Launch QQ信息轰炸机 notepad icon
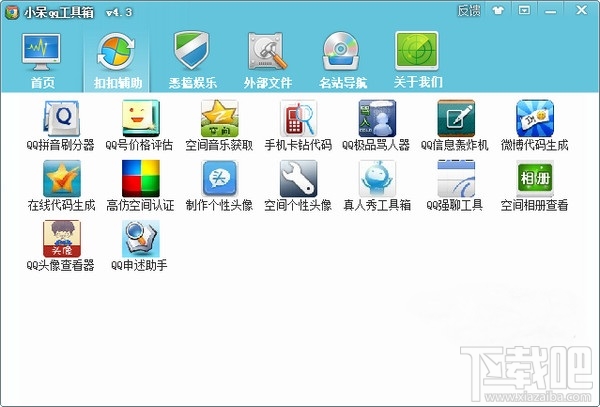 coord(456,118)
